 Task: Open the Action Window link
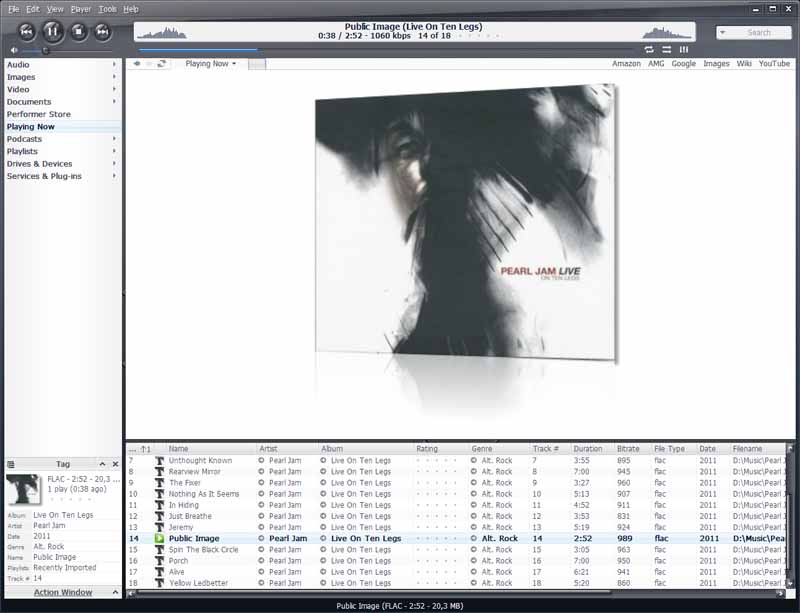(63, 592)
